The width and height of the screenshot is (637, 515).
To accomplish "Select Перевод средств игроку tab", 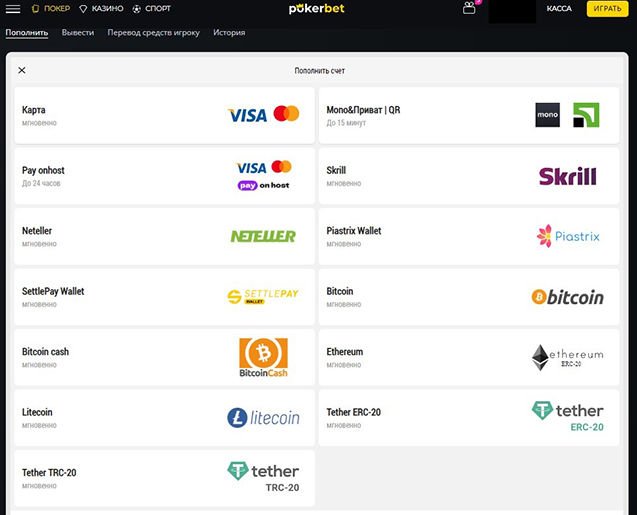I will click(153, 33).
